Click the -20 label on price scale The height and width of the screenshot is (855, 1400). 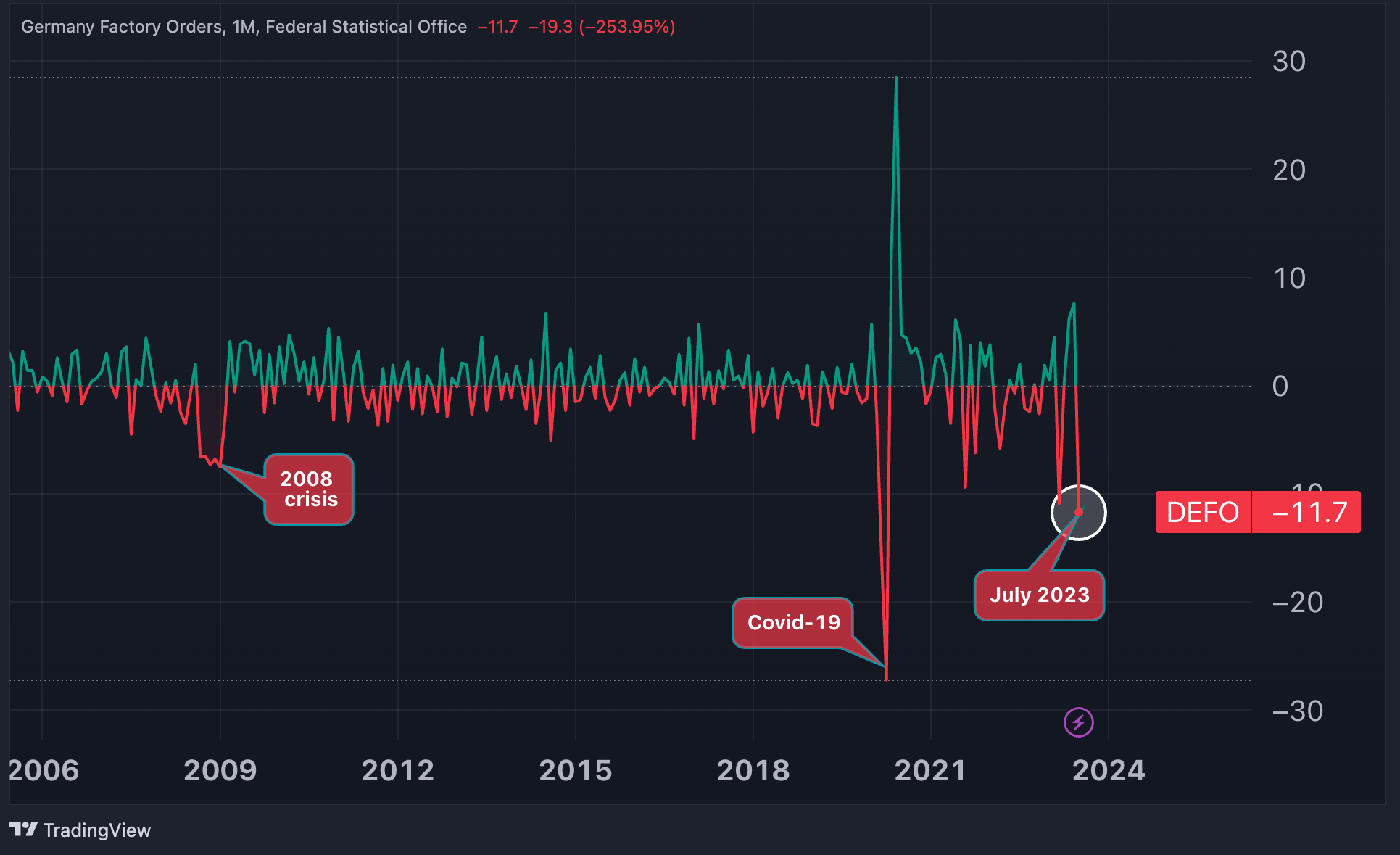pos(1297,603)
